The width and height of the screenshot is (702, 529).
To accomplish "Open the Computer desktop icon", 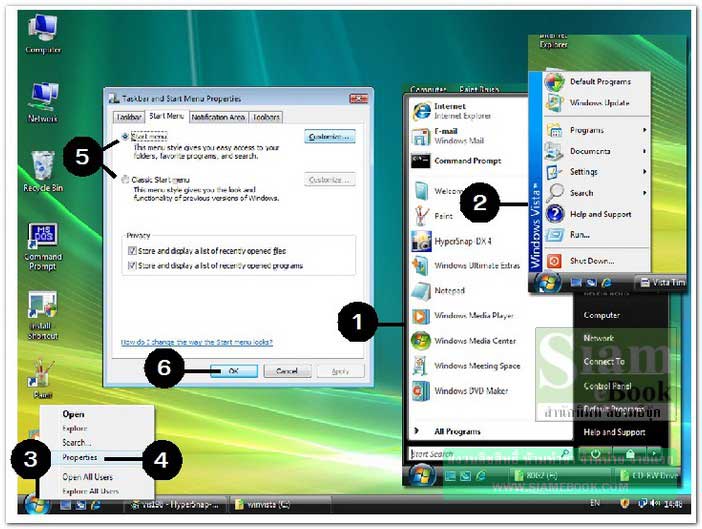I will tap(43, 34).
